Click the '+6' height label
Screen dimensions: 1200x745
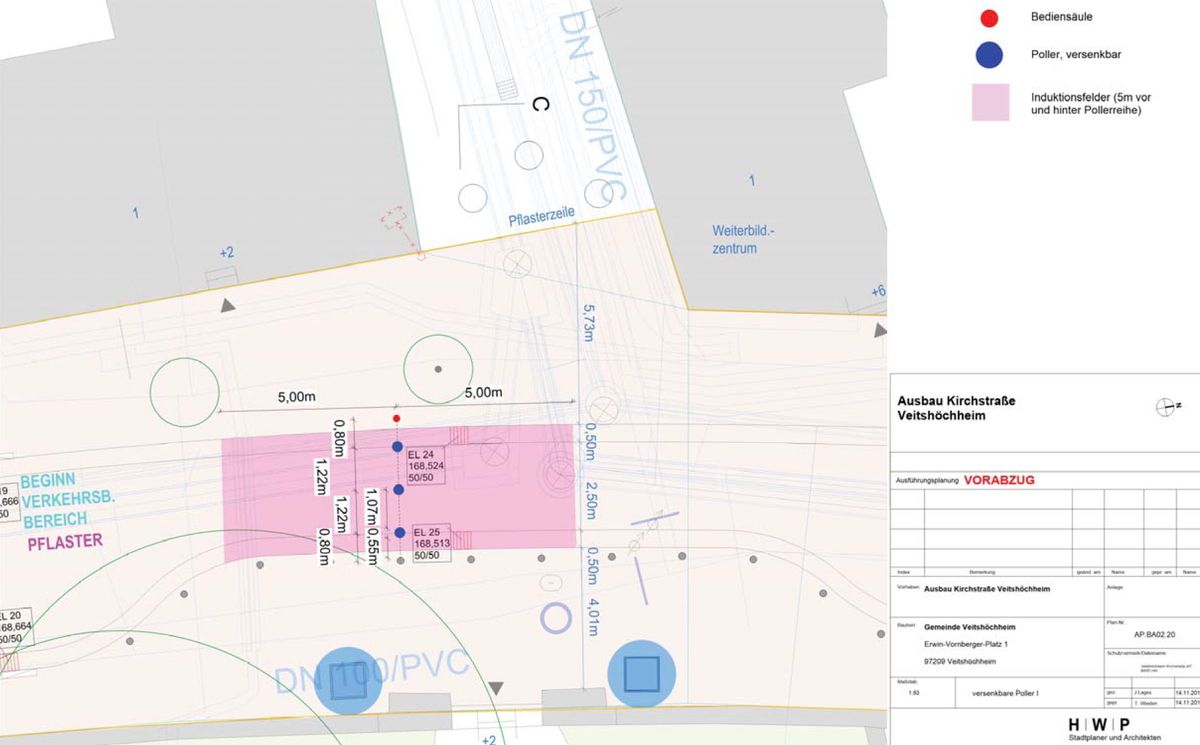(x=878, y=292)
